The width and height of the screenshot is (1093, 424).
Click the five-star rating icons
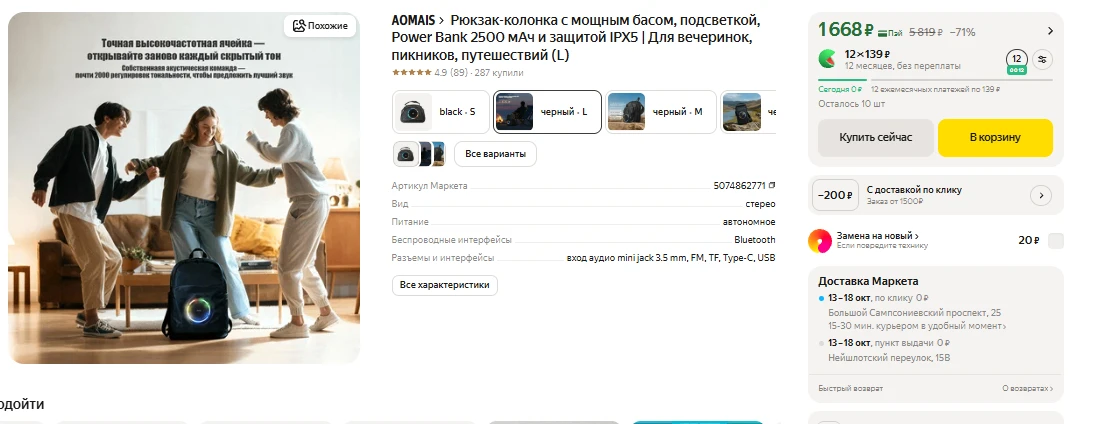411,73
